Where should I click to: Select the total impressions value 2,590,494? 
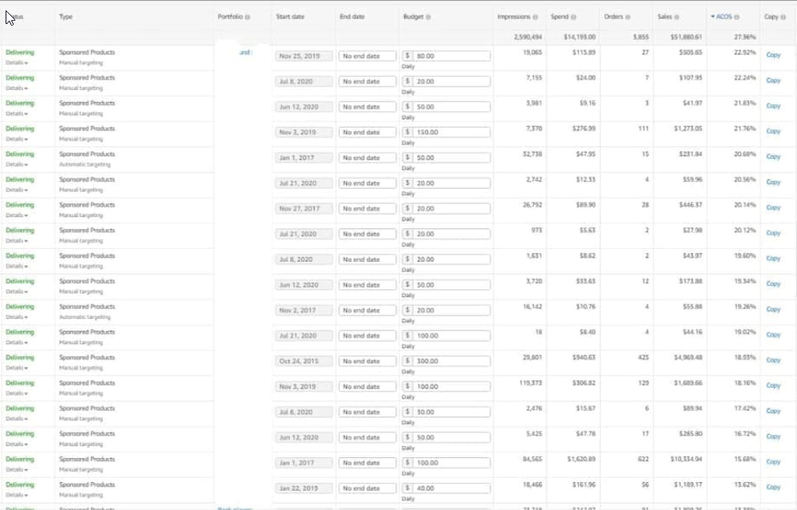(x=528, y=37)
